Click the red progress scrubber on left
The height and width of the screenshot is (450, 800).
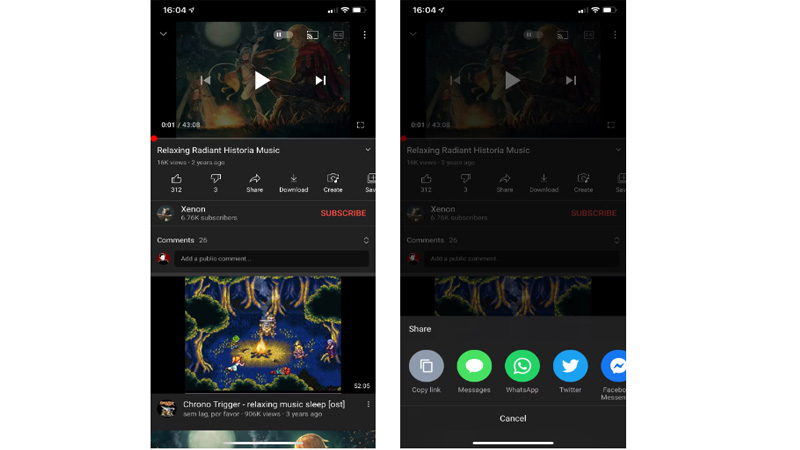154,138
